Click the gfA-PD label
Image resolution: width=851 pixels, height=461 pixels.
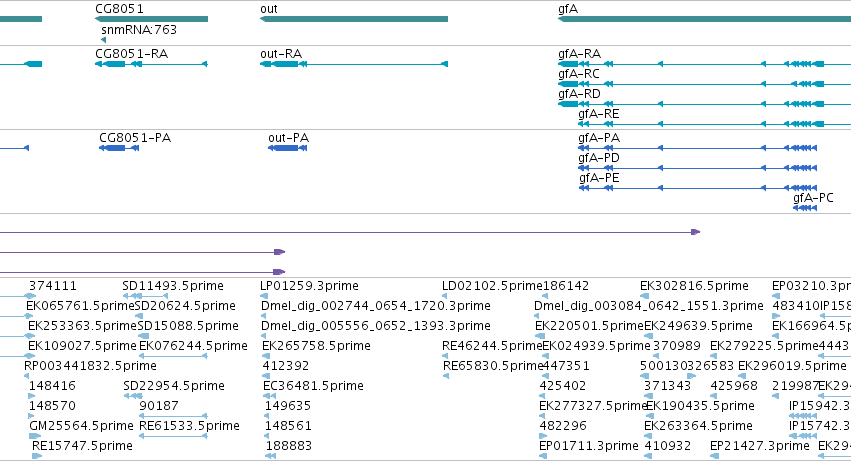click(599, 158)
